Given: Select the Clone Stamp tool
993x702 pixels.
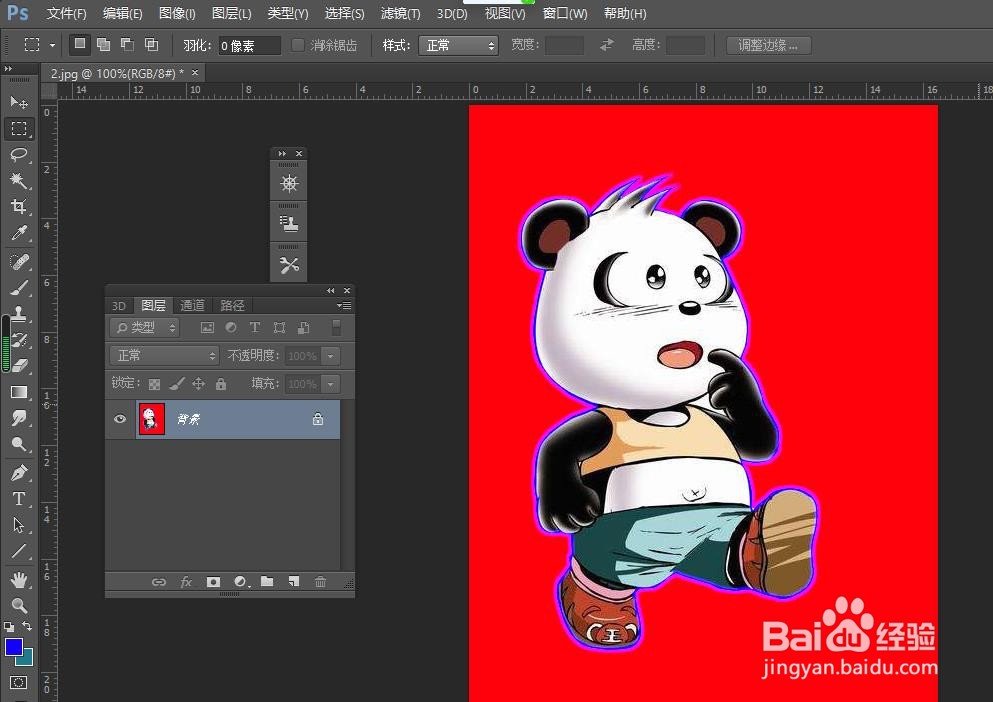Looking at the screenshot, I should 19,314.
